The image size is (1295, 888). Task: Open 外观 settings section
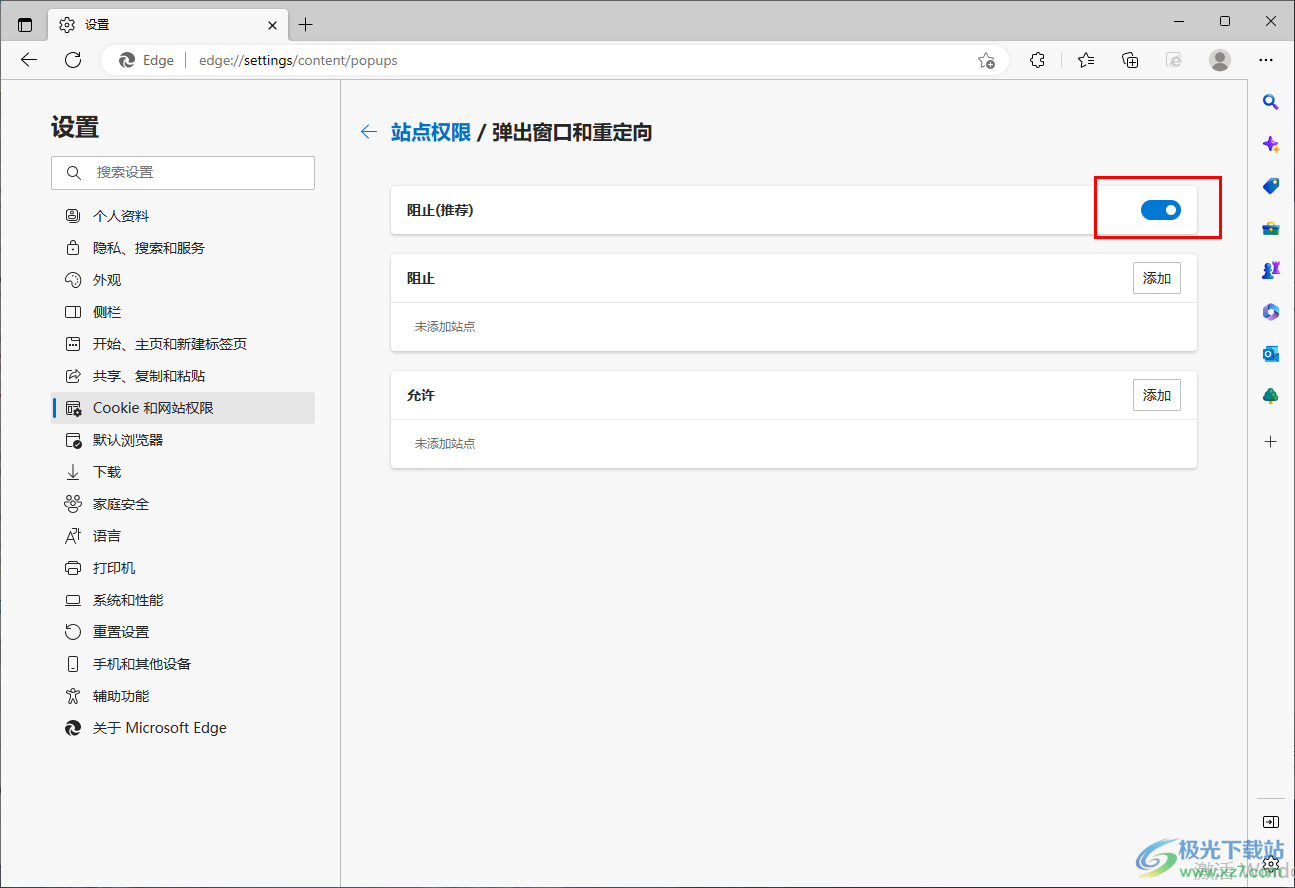(x=183, y=280)
